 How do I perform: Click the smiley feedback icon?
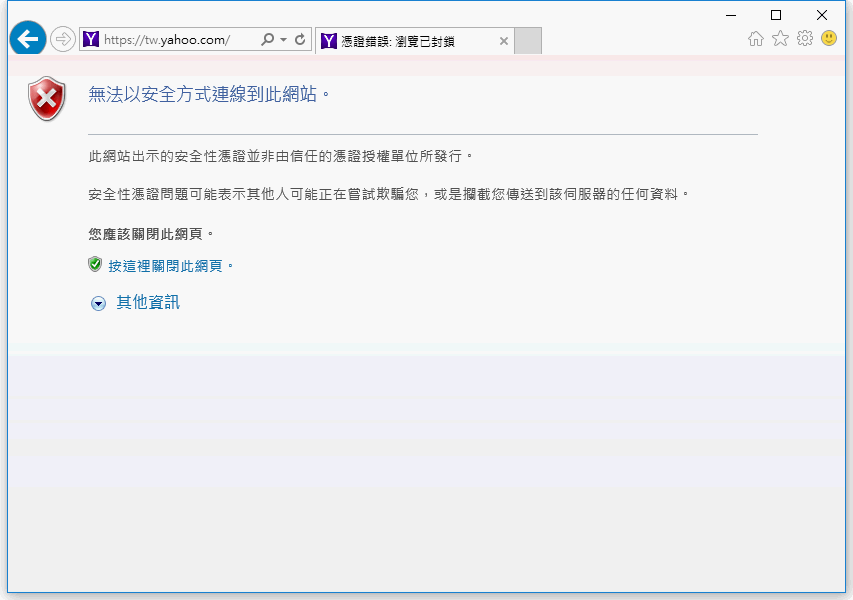pos(829,38)
